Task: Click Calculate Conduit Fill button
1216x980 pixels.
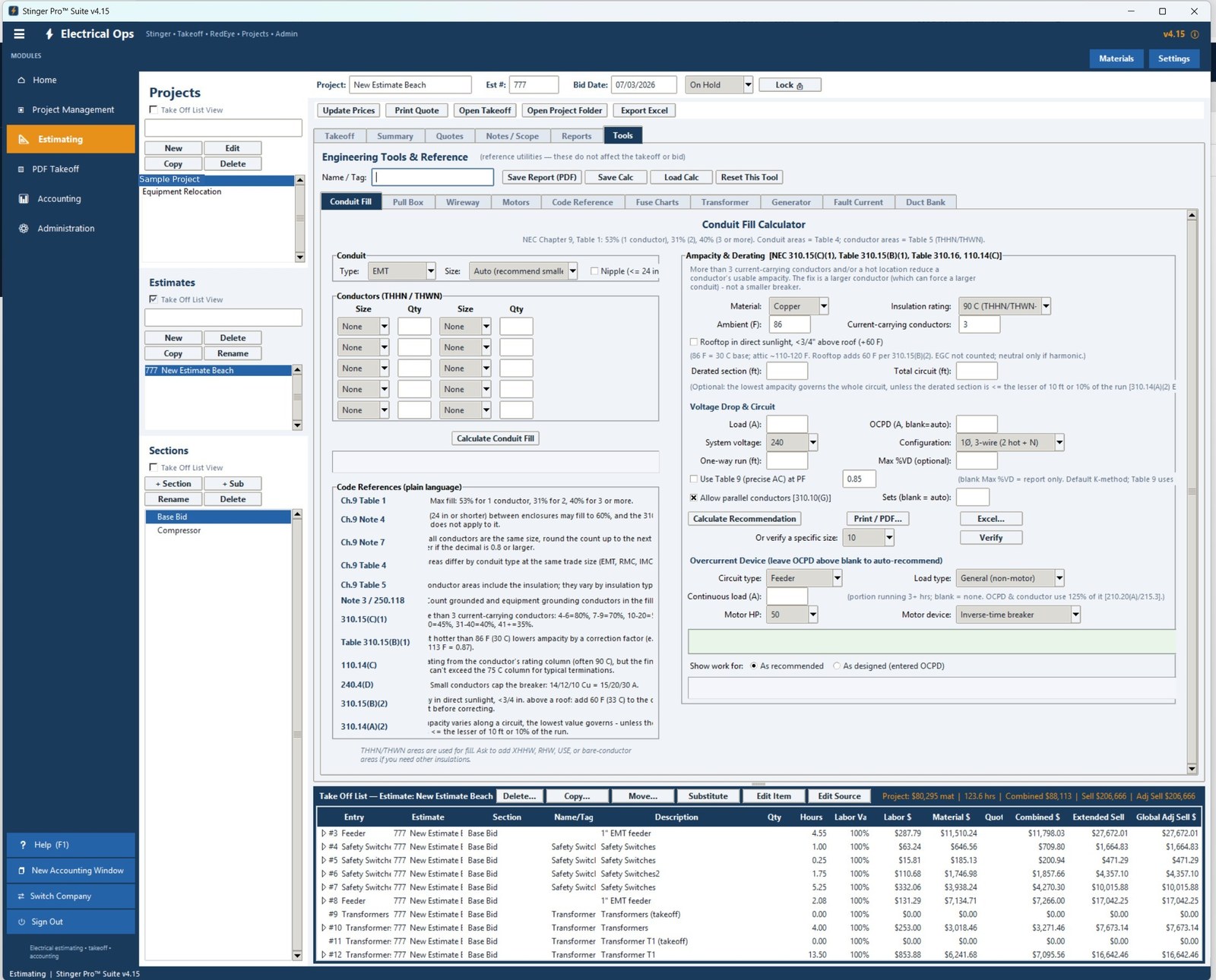Action: (496, 438)
